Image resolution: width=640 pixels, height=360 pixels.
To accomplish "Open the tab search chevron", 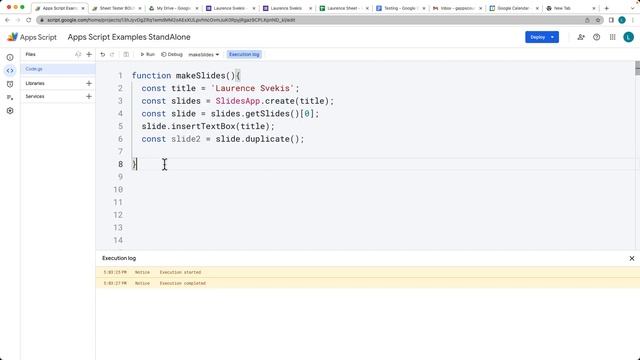I will tap(633, 8).
